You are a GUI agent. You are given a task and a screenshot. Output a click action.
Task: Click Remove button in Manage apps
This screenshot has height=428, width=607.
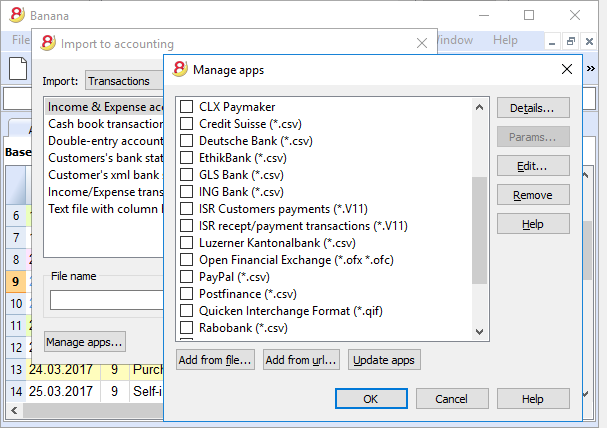[x=533, y=195]
